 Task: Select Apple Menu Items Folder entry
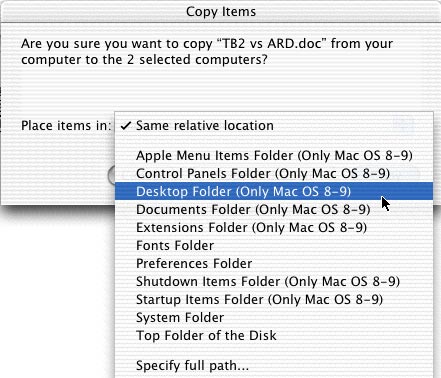274,156
